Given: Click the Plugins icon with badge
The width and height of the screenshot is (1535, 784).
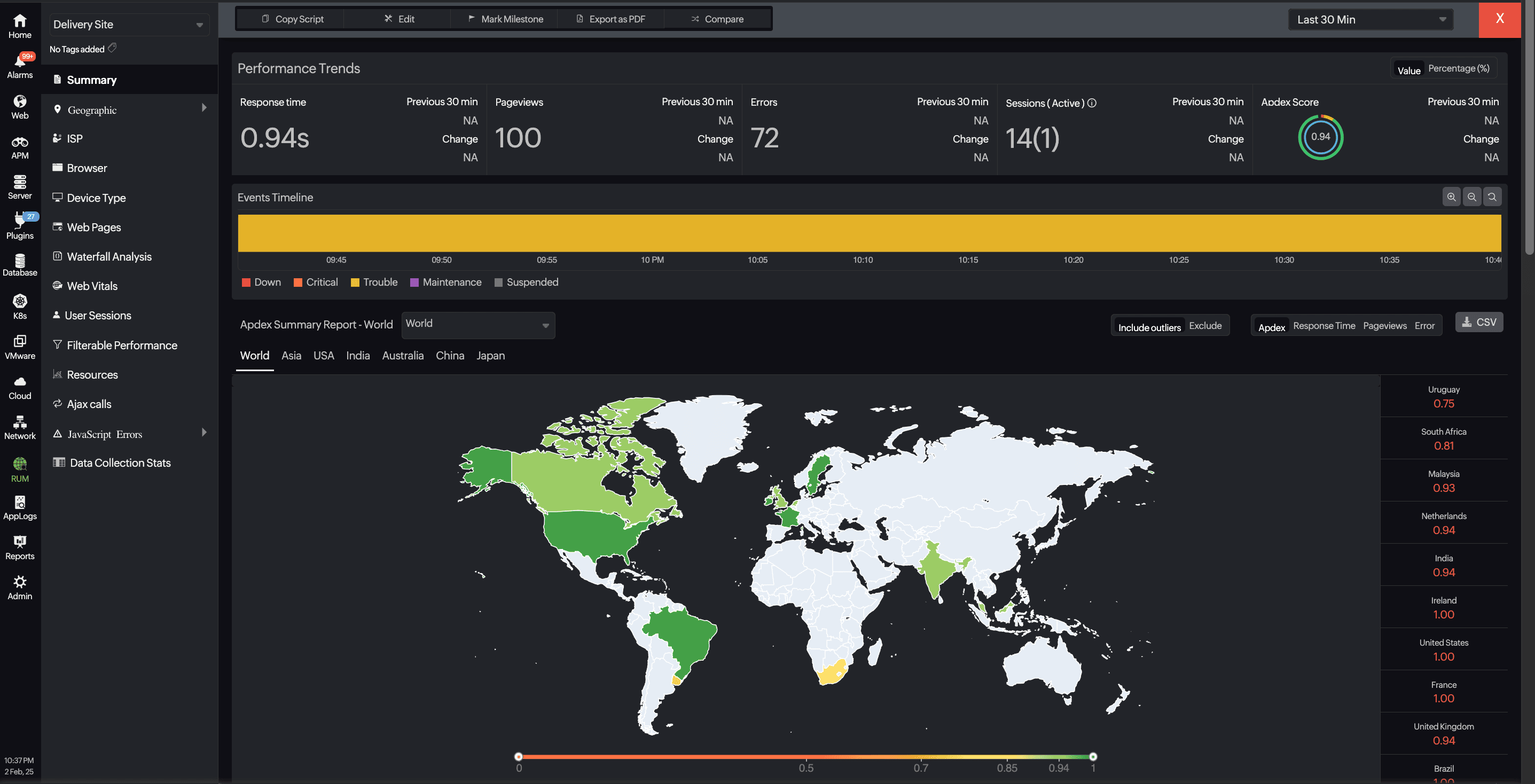Looking at the screenshot, I should coord(20,221).
